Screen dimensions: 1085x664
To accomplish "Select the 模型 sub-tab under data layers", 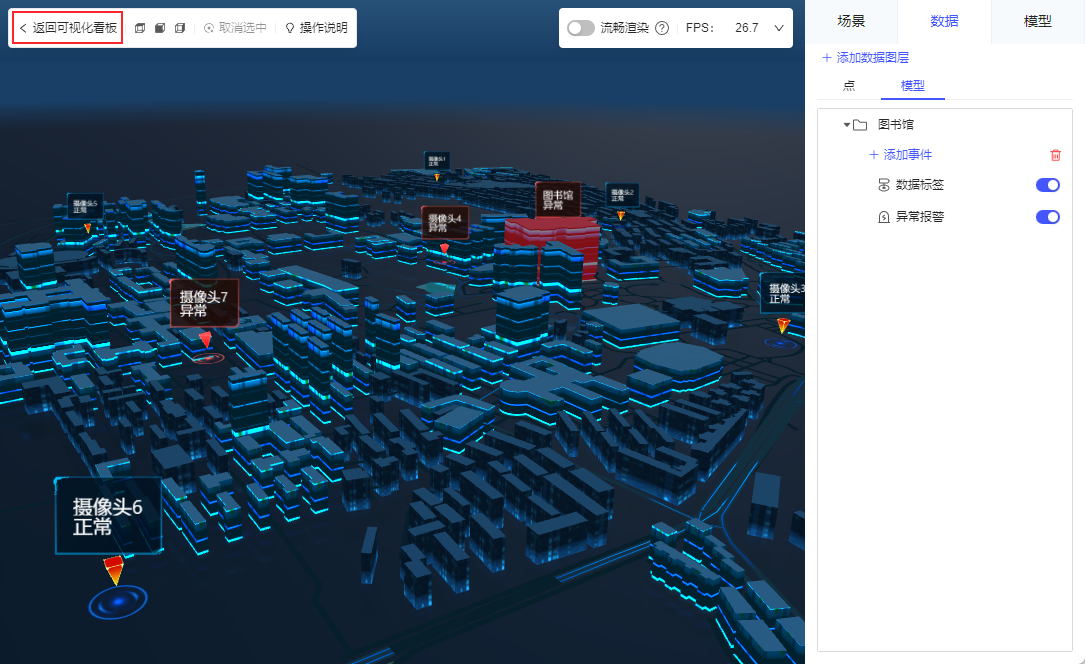I will click(913, 86).
